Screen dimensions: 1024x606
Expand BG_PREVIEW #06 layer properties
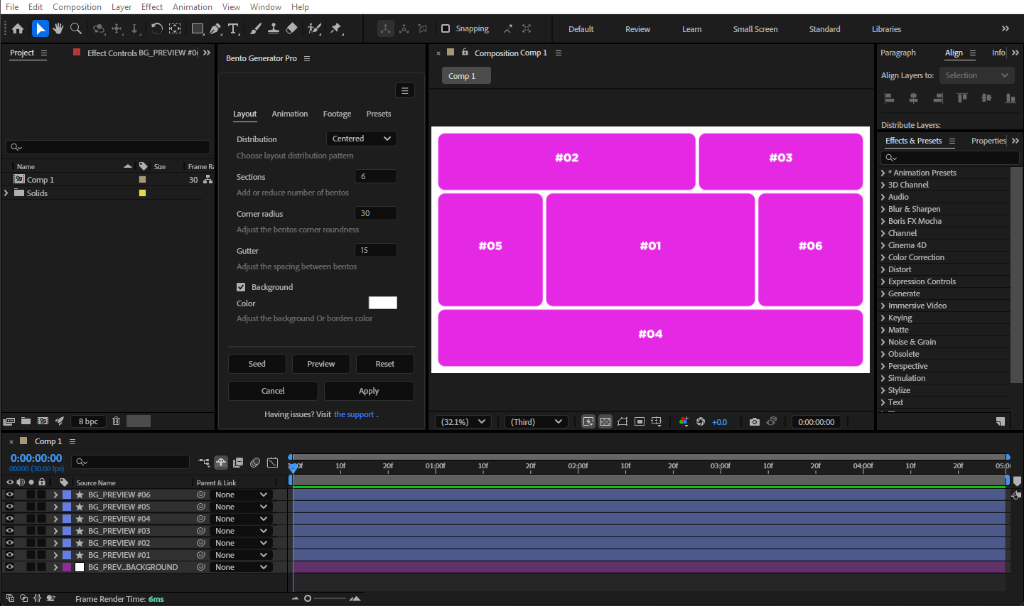pyautogui.click(x=56, y=495)
